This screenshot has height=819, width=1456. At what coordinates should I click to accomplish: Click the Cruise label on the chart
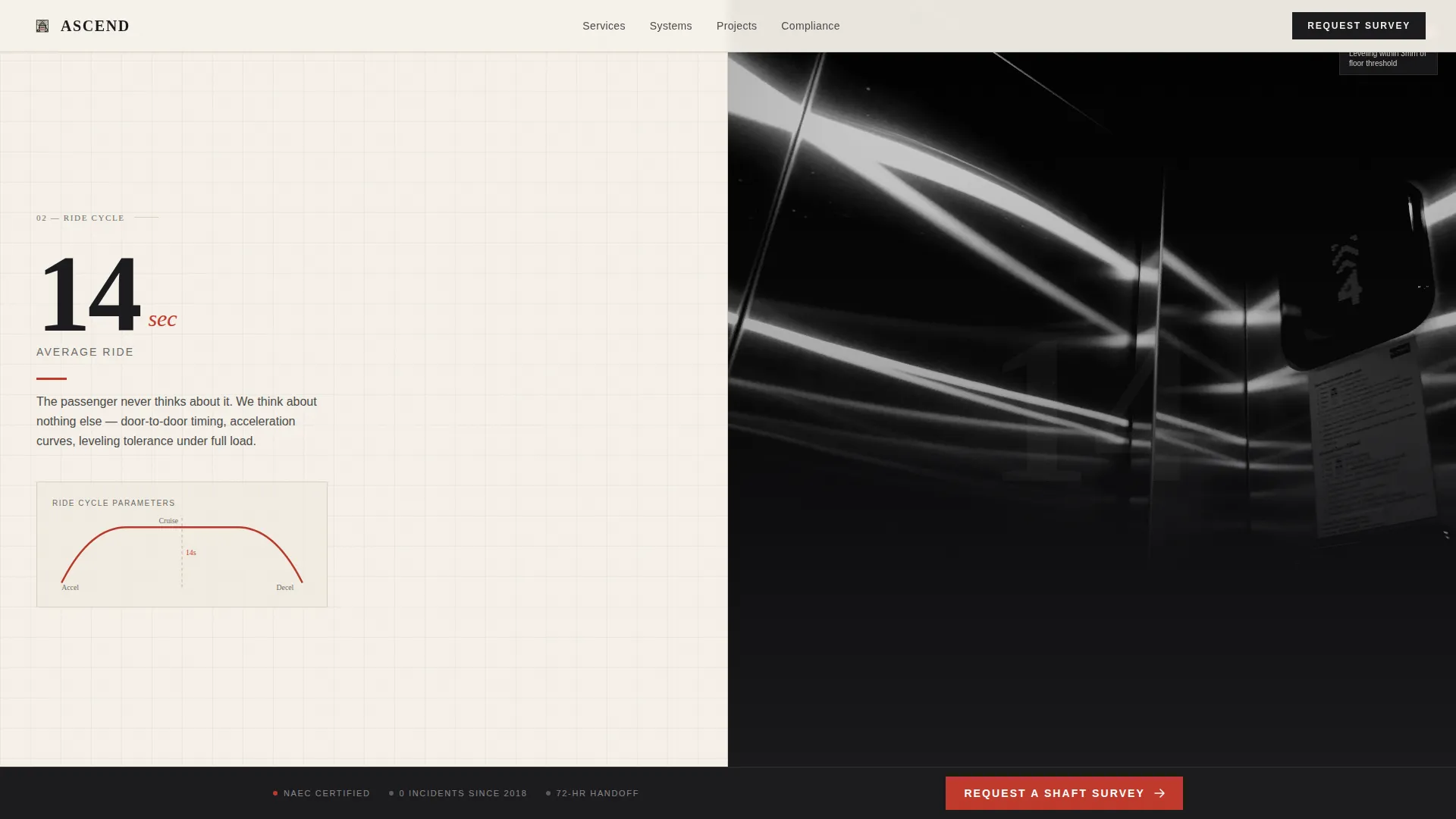click(x=168, y=520)
